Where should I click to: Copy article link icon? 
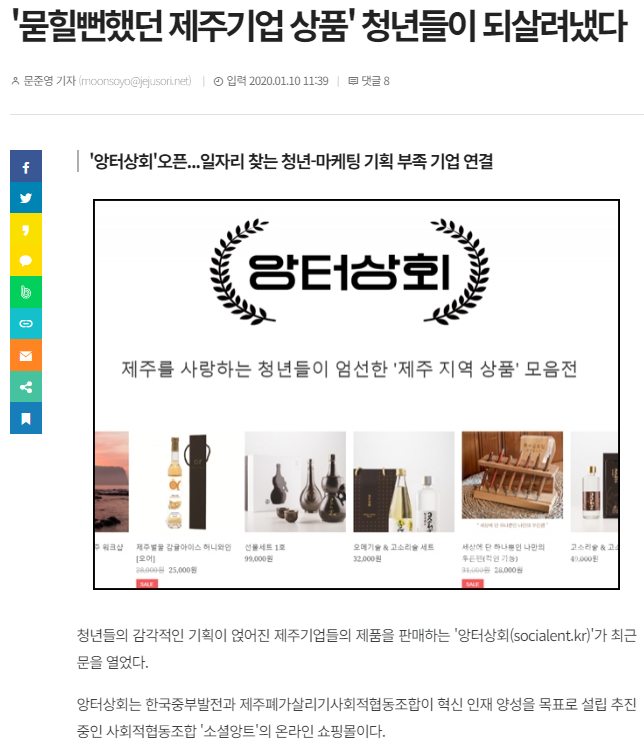point(26,324)
